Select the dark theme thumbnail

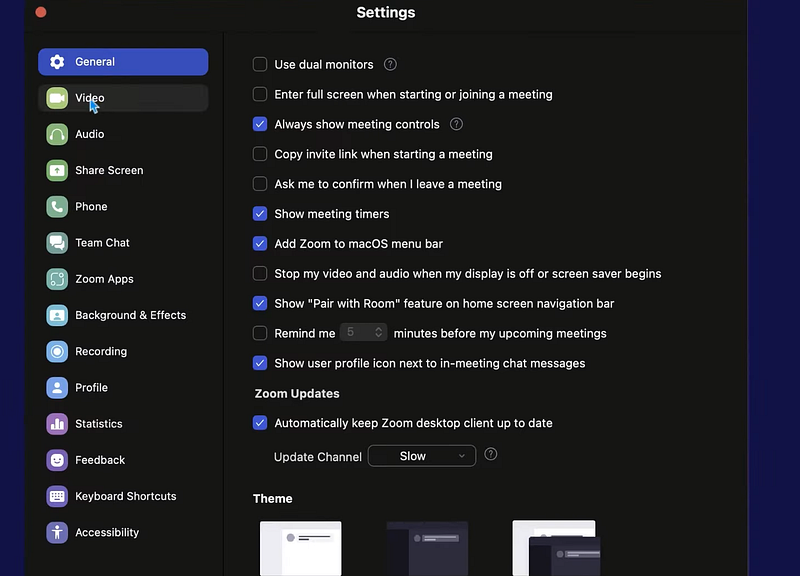tap(427, 548)
